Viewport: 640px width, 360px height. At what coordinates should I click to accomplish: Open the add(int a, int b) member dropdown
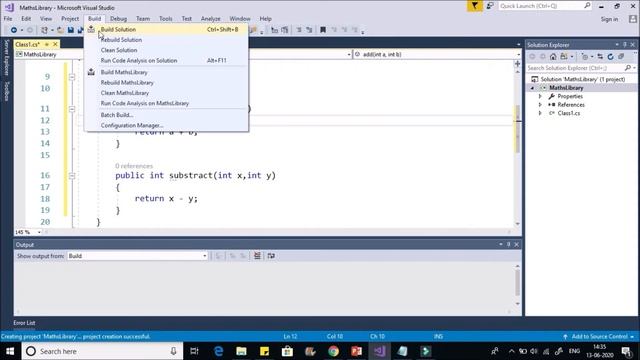(x=437, y=54)
